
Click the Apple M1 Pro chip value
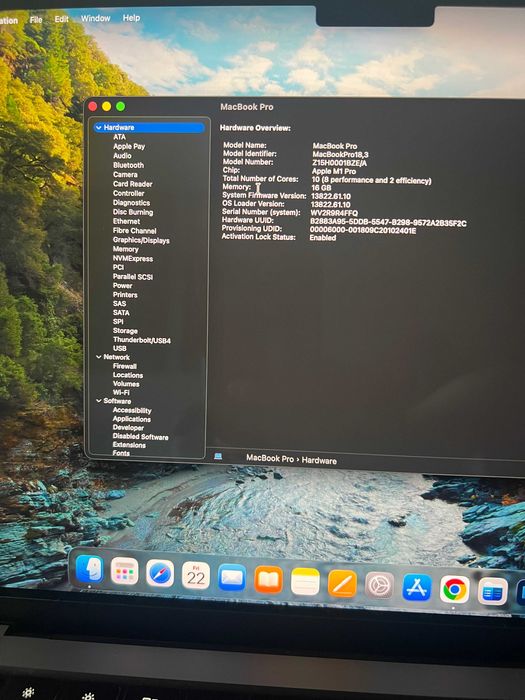click(x=334, y=171)
